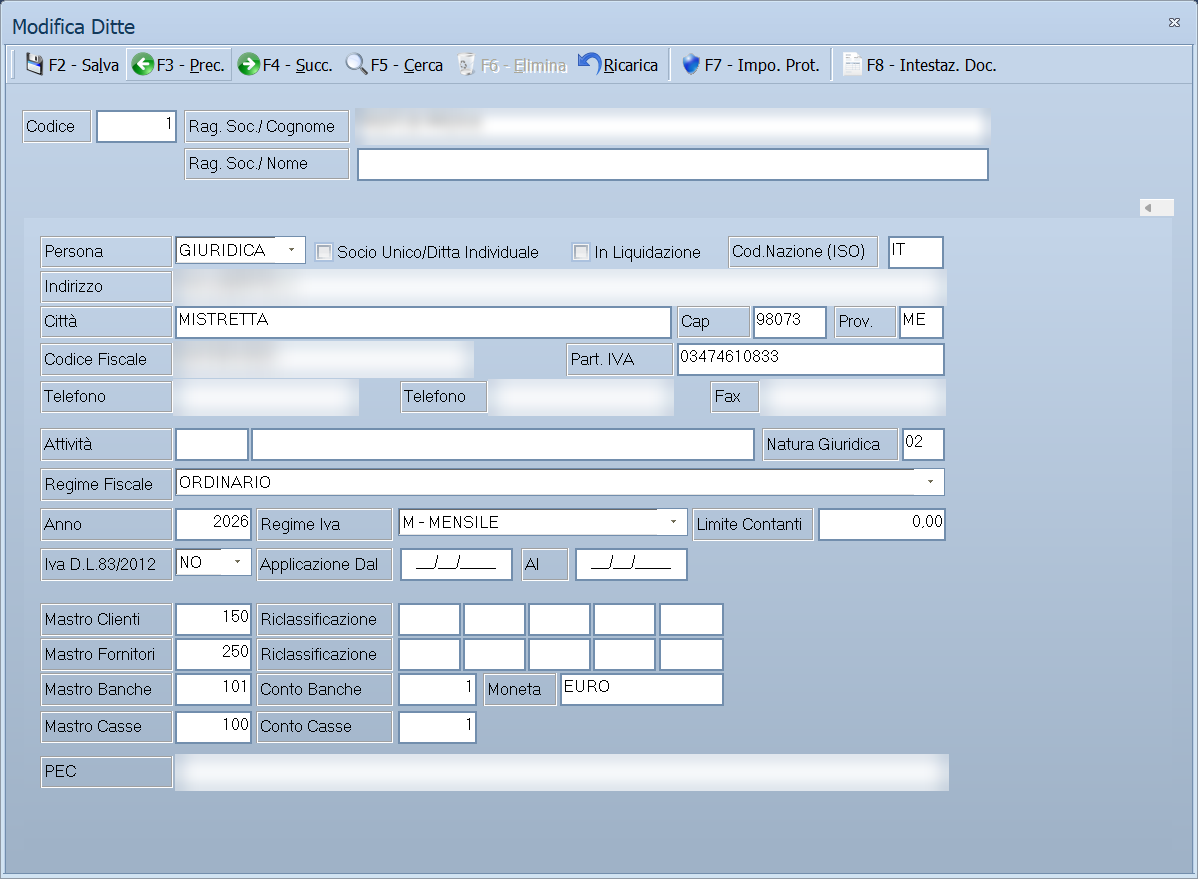The width and height of the screenshot is (1198, 879).
Task: Focus the Mastro Banche field with 101
Action: coord(213,689)
